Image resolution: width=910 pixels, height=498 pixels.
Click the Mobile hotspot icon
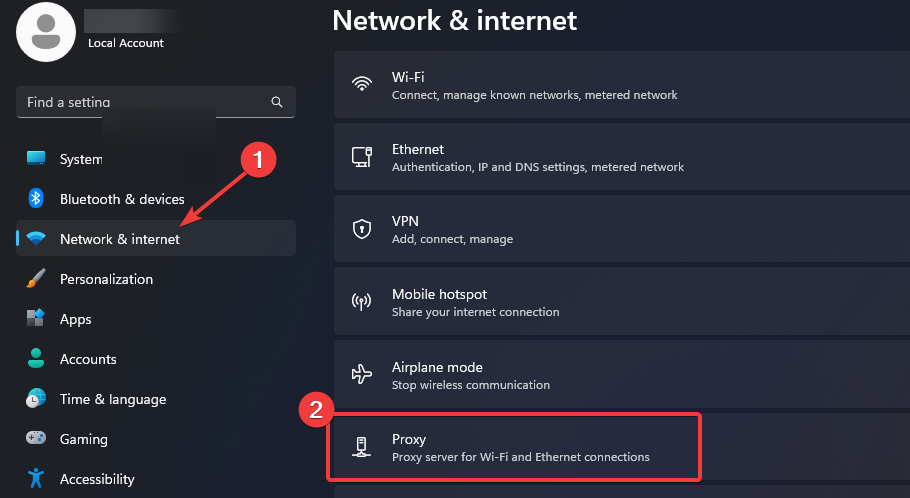coord(362,302)
